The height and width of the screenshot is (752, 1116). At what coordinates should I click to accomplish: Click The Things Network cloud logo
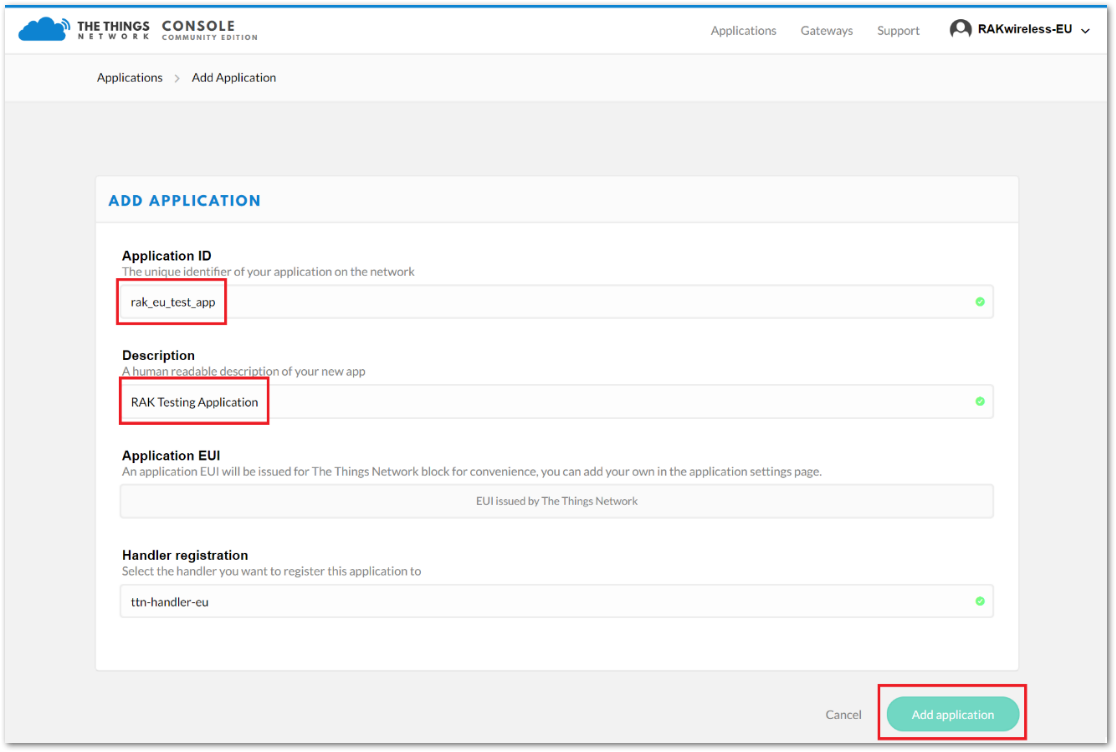(x=44, y=29)
